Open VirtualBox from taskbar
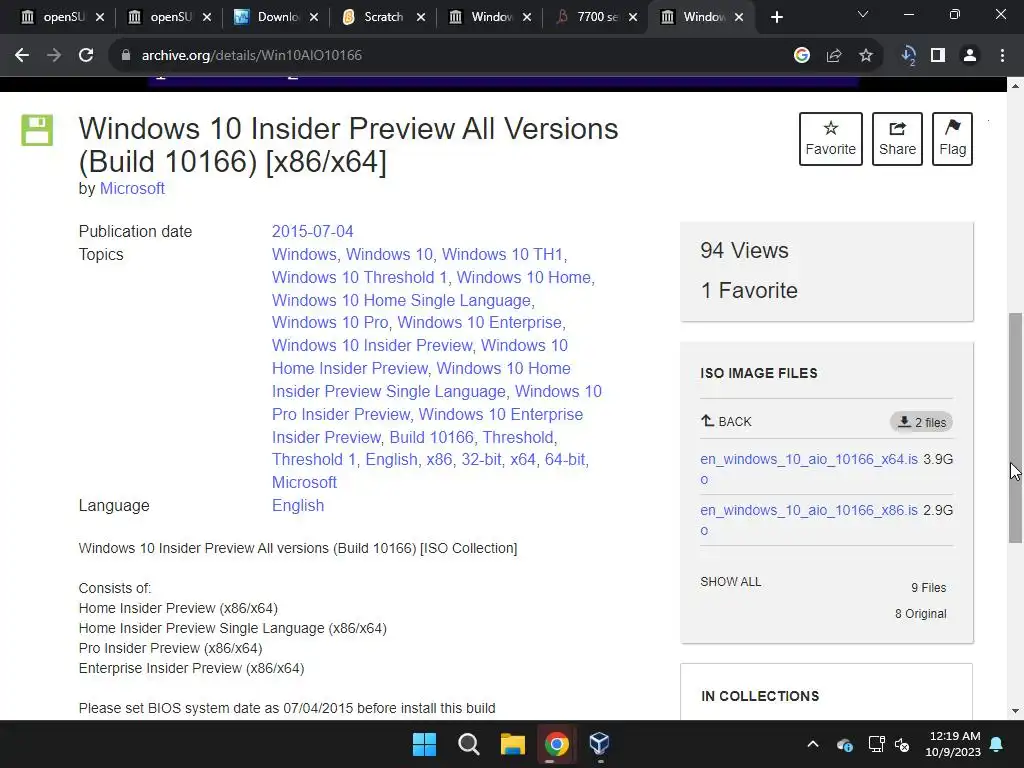Screen dimensions: 1024x768 599,744
